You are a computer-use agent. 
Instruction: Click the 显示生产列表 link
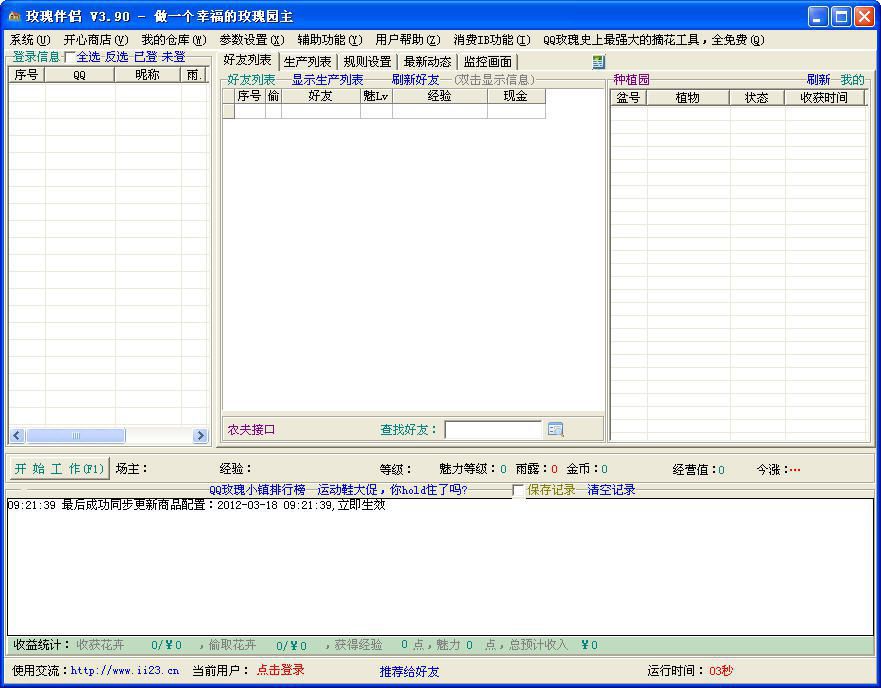328,80
